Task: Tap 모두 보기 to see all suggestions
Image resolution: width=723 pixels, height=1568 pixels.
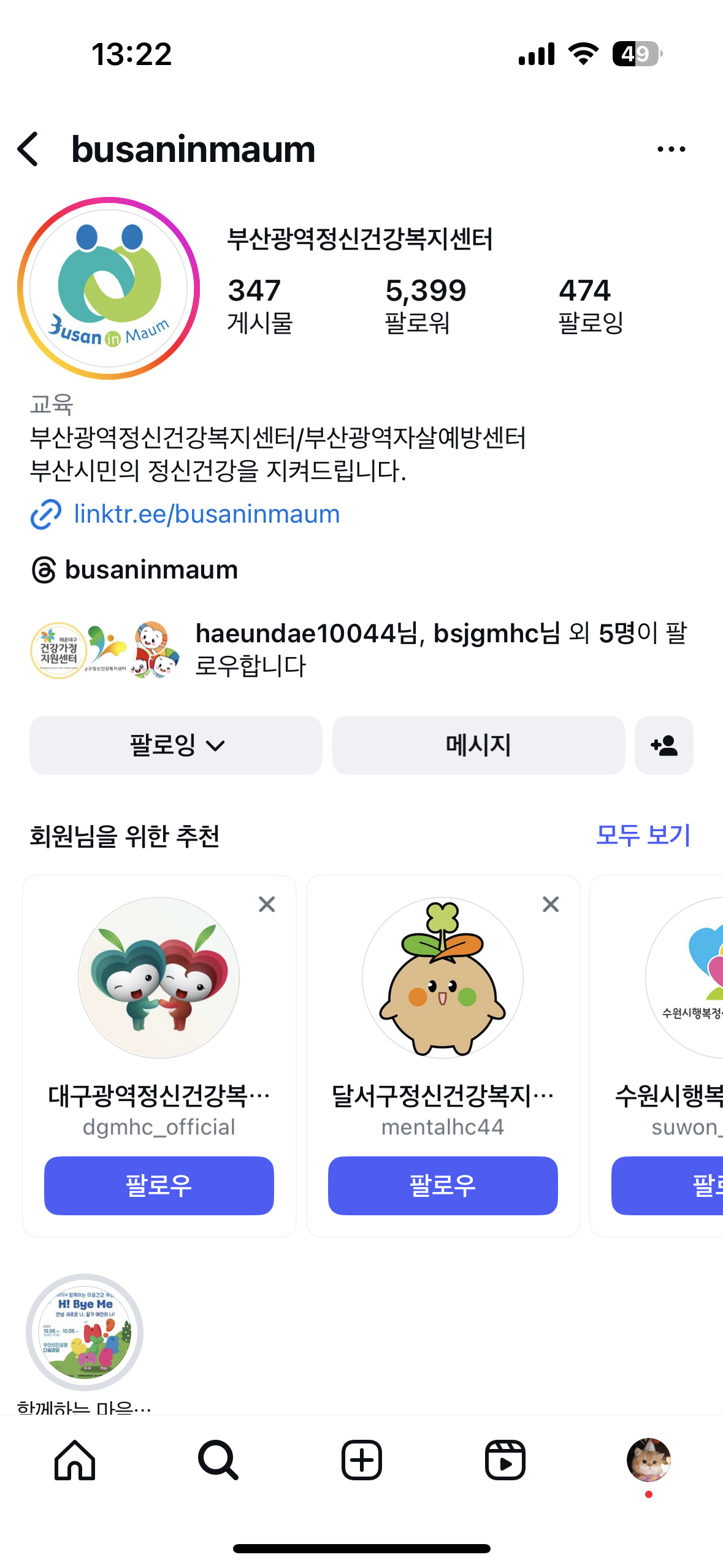Action: 643,835
